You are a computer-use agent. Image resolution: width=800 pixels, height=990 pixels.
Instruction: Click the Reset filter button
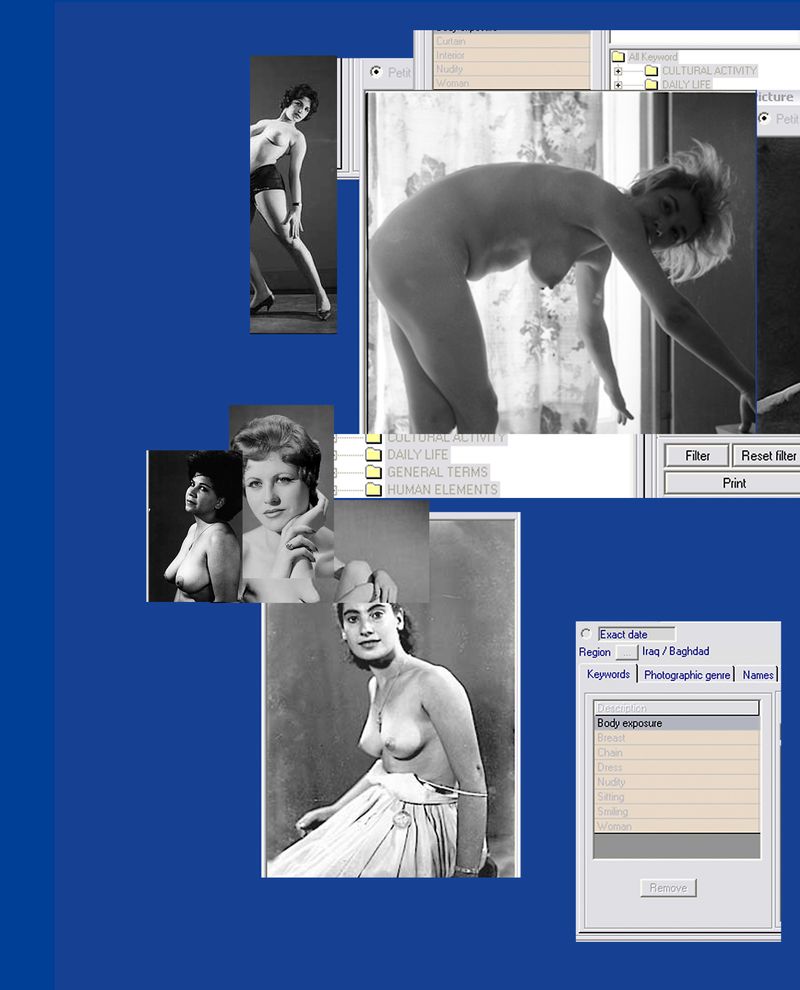click(768, 455)
